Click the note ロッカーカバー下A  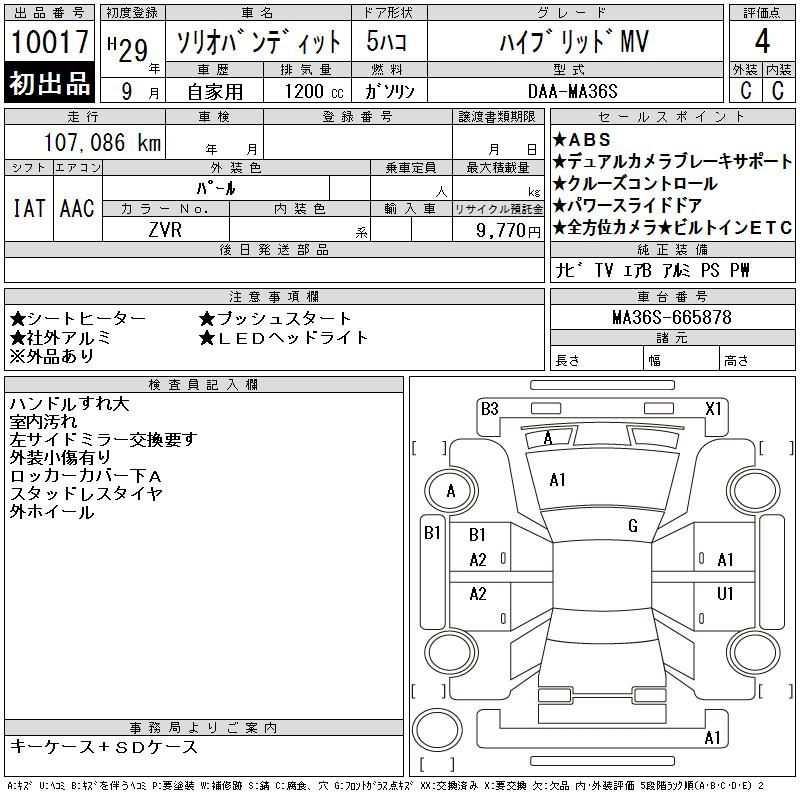(86, 476)
